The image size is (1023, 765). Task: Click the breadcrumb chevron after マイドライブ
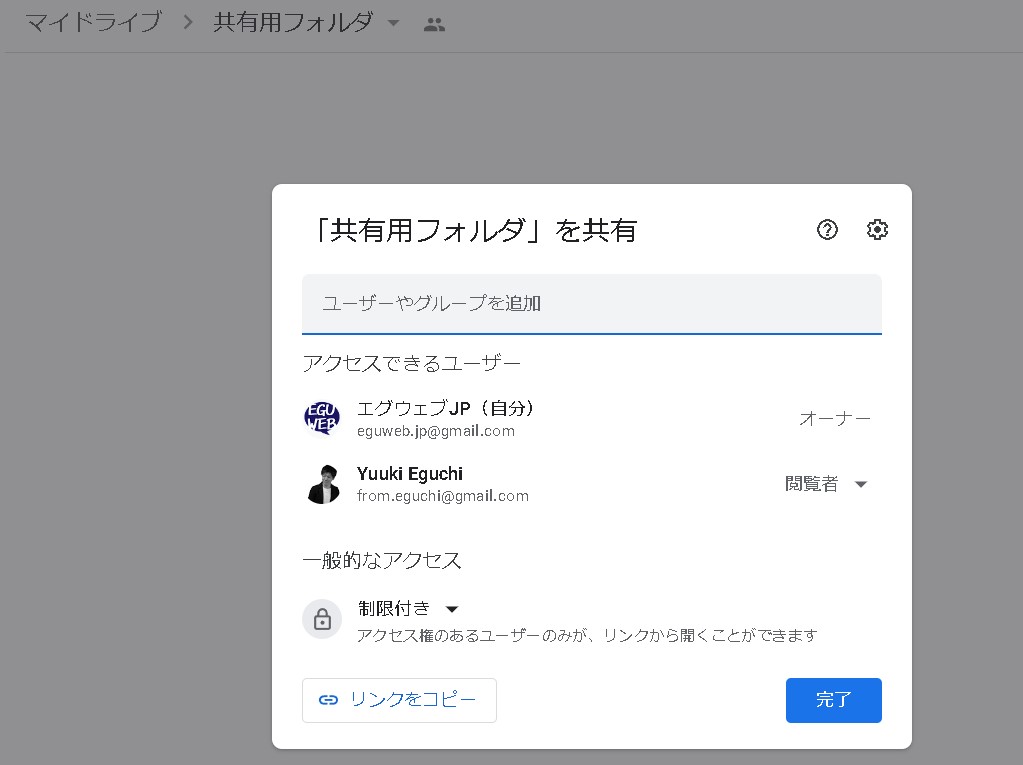[x=187, y=23]
